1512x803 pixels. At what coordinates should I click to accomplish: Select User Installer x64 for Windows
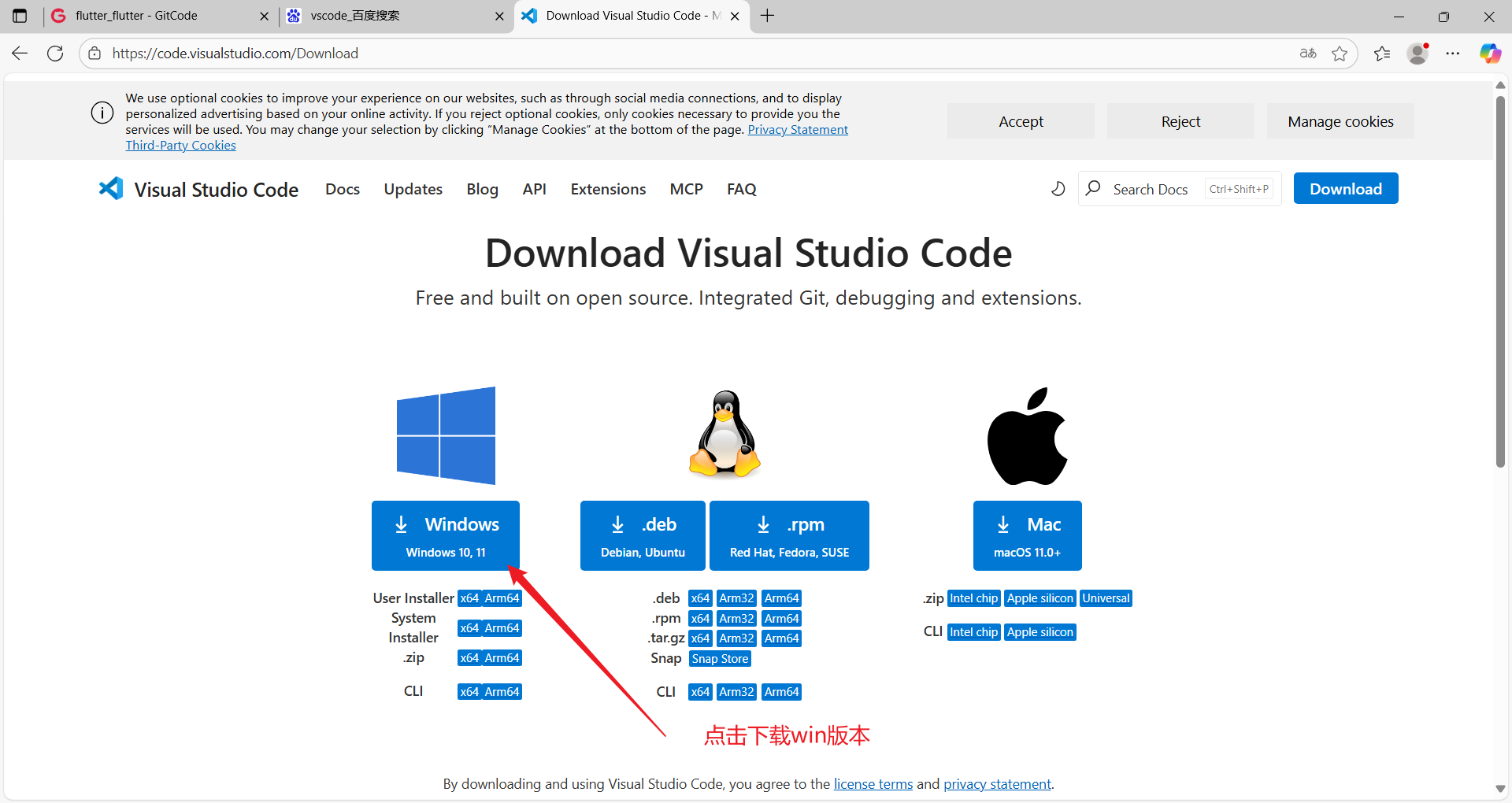pyautogui.click(x=469, y=598)
